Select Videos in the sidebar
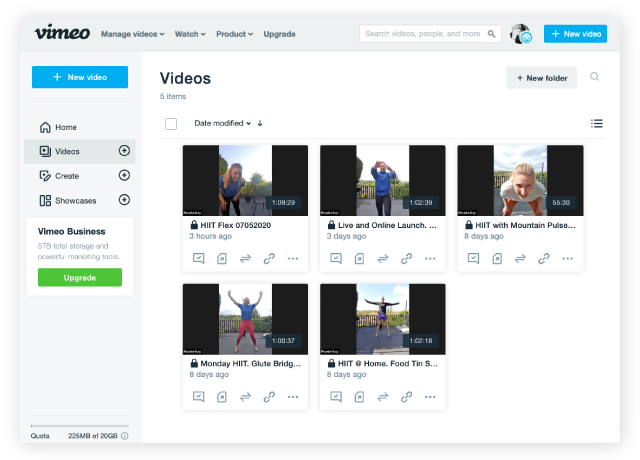The width and height of the screenshot is (640, 460). [x=80, y=151]
